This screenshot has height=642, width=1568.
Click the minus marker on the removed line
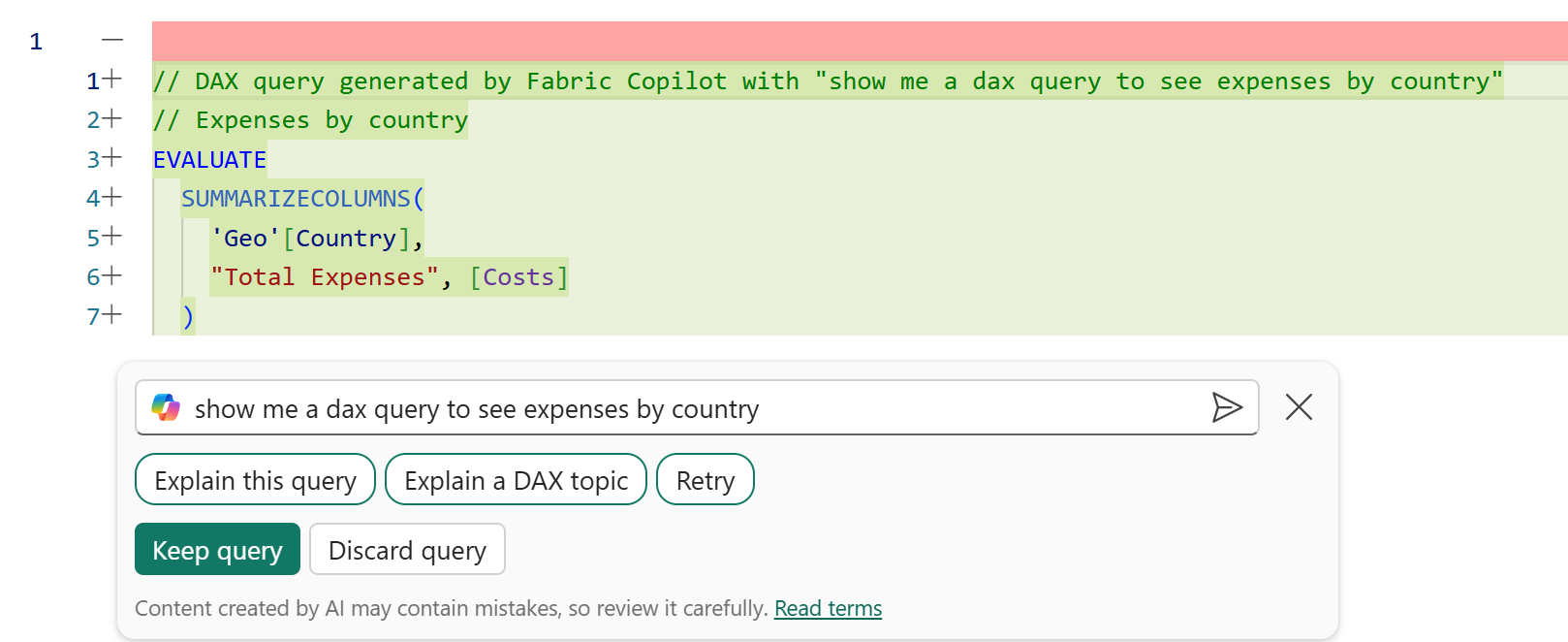(112, 41)
